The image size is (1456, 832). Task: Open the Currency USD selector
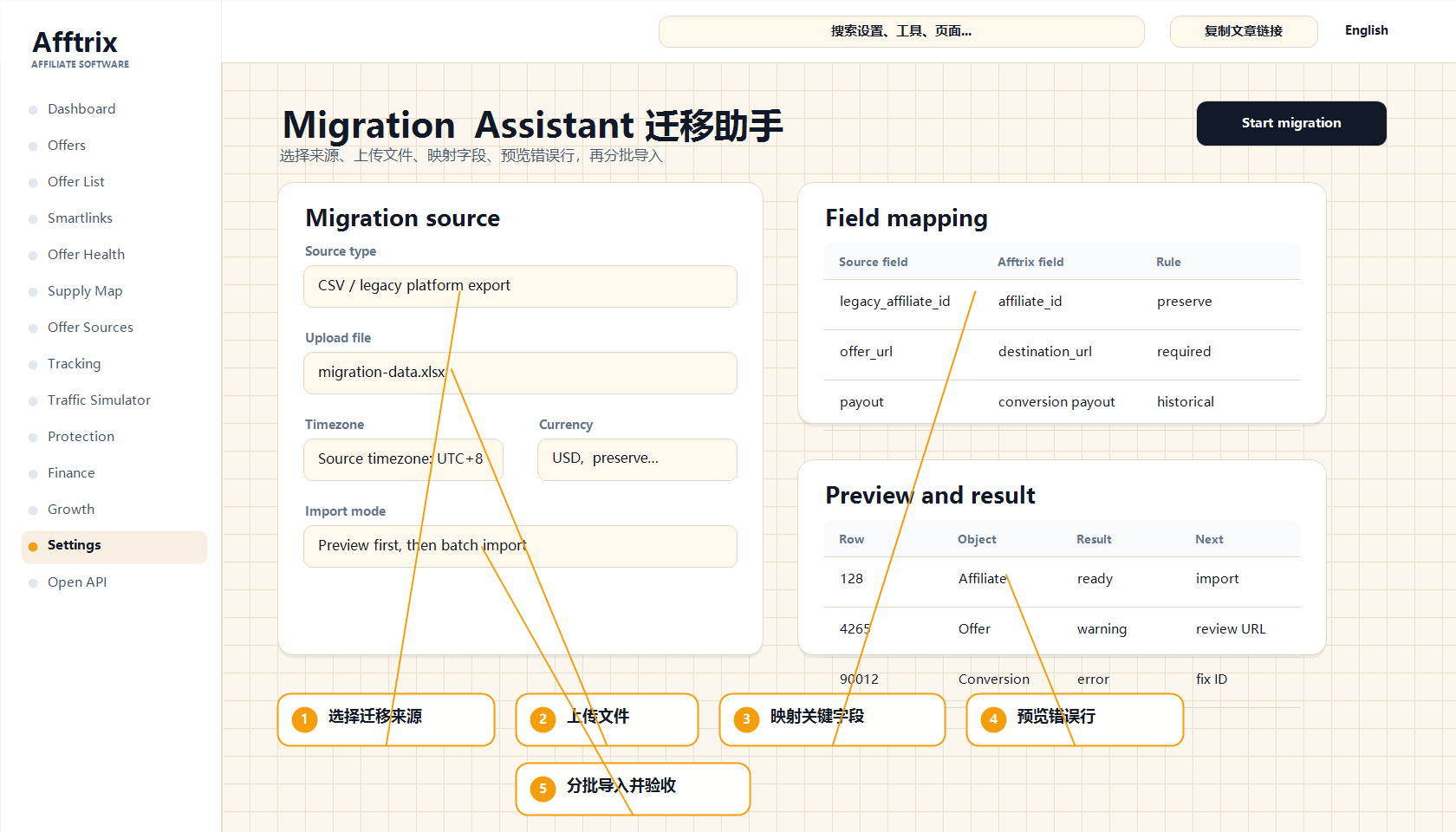tap(637, 459)
